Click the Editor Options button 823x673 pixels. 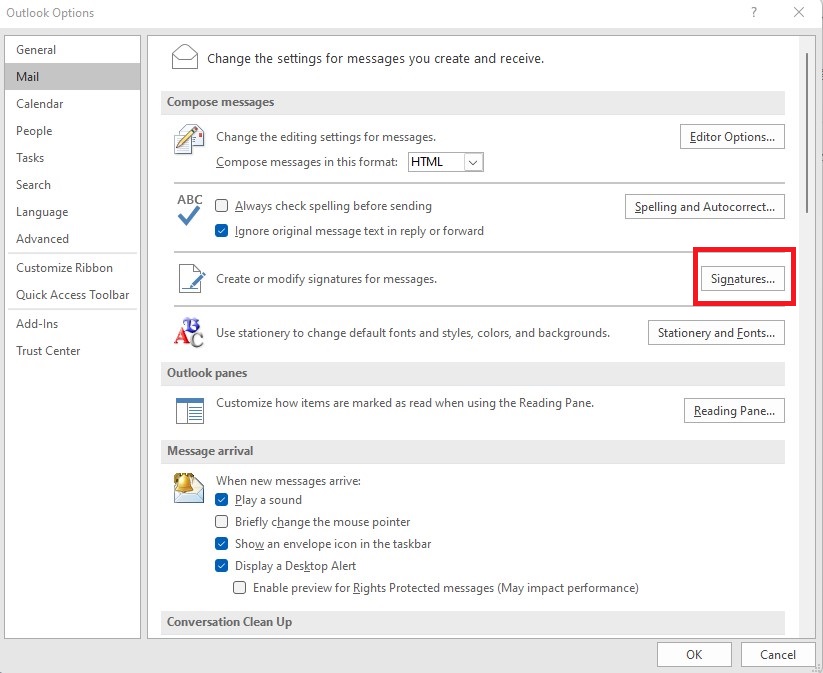pos(732,137)
